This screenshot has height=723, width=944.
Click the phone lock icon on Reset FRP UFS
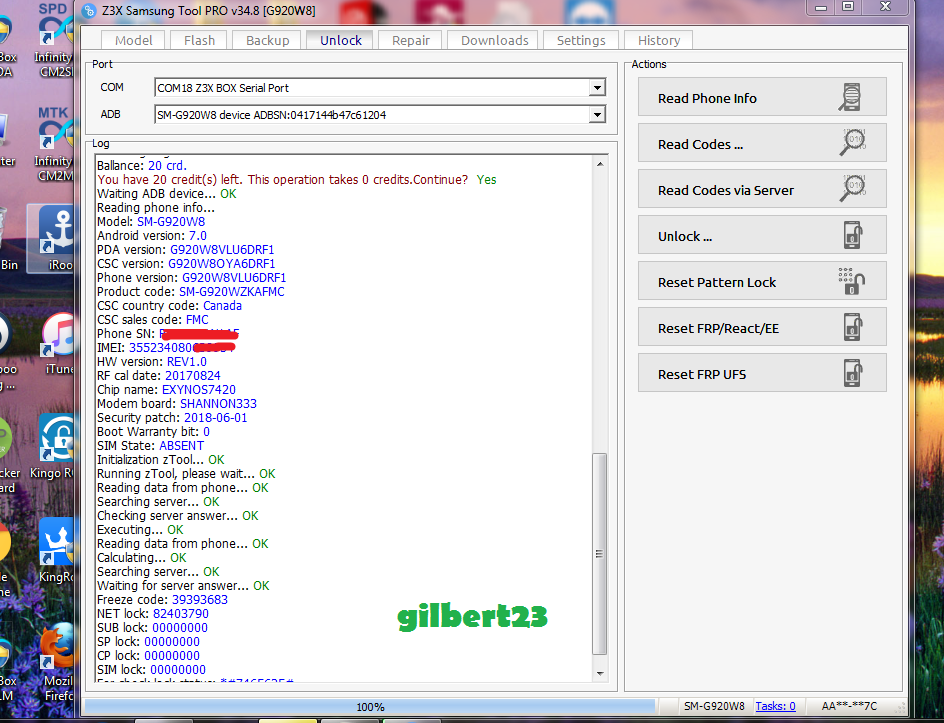click(852, 373)
